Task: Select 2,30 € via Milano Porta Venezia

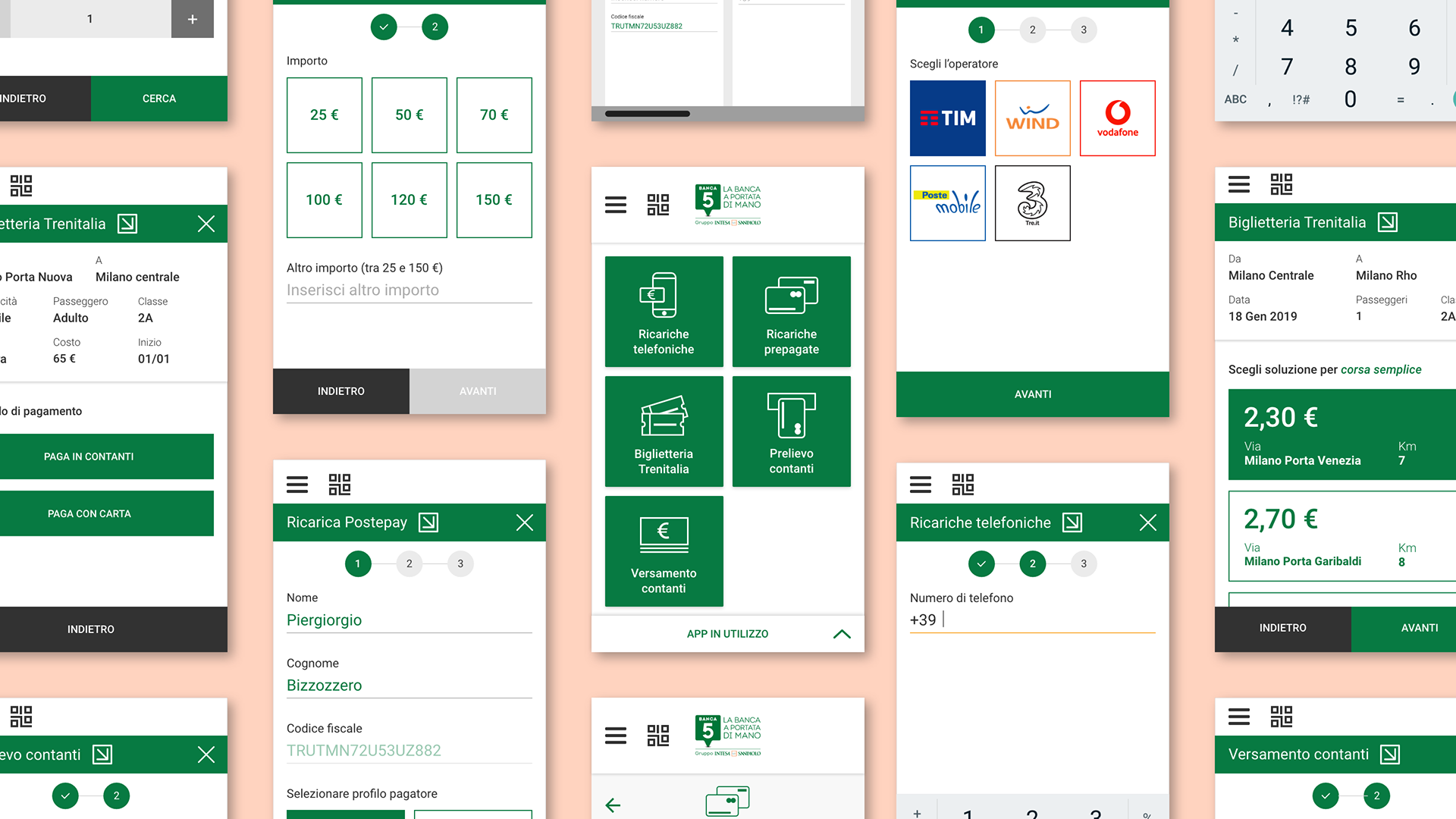Action: 1342,435
